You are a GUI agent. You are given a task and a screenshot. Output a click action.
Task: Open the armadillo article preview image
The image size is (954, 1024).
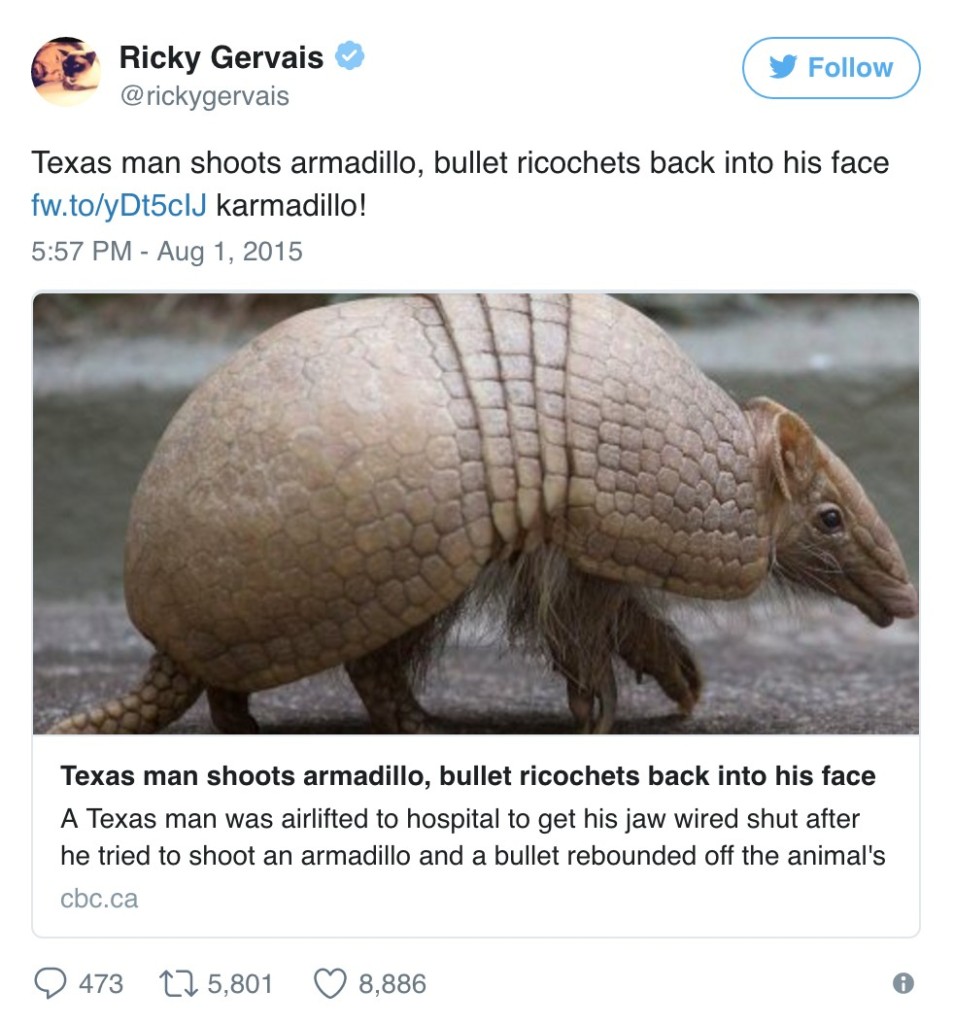pyautogui.click(x=476, y=513)
